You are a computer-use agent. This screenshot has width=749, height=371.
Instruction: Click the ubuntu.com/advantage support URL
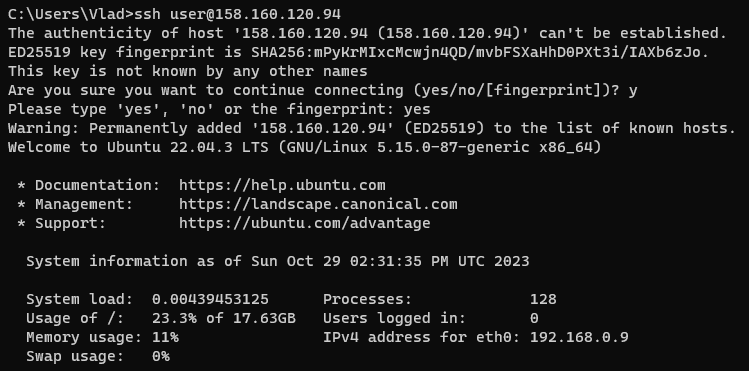pos(305,223)
